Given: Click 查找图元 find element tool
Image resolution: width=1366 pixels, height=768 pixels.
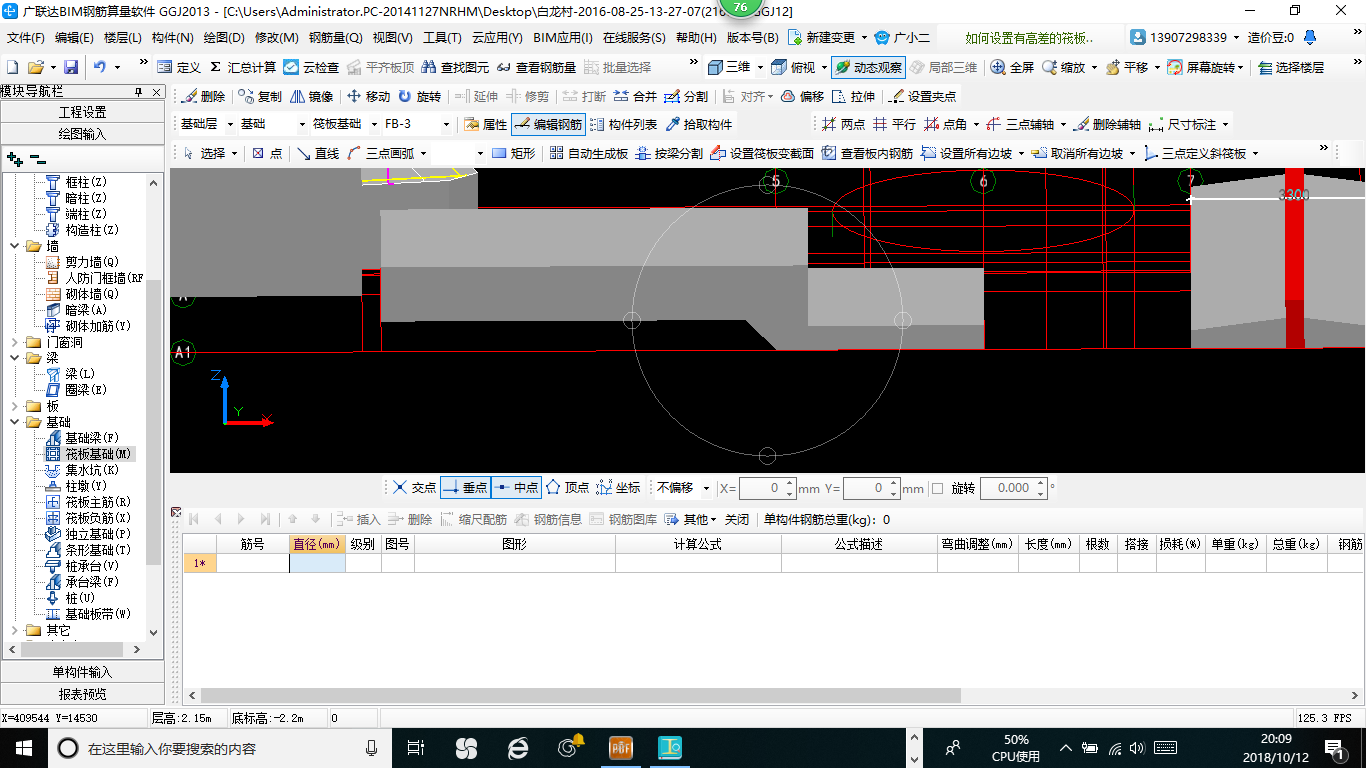Looking at the screenshot, I should (x=456, y=67).
